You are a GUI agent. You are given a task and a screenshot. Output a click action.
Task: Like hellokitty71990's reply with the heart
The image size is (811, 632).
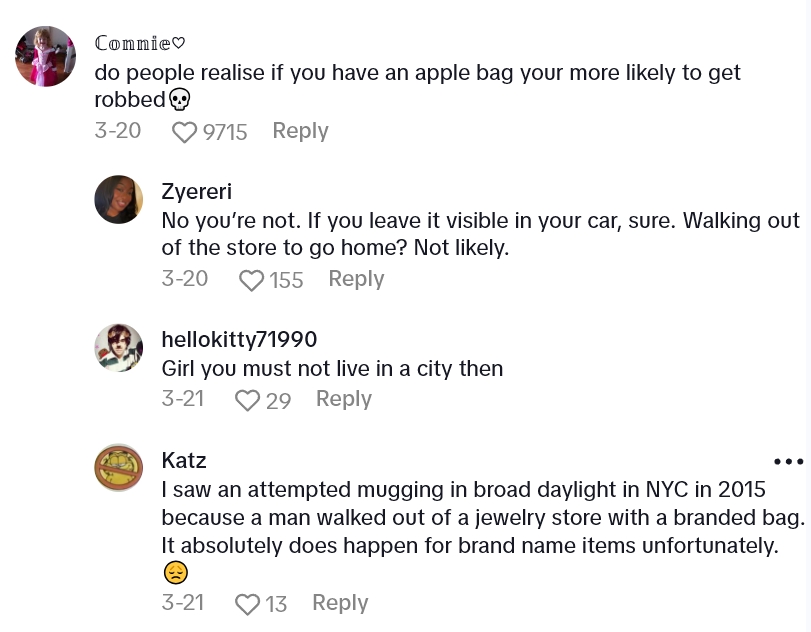(247, 400)
